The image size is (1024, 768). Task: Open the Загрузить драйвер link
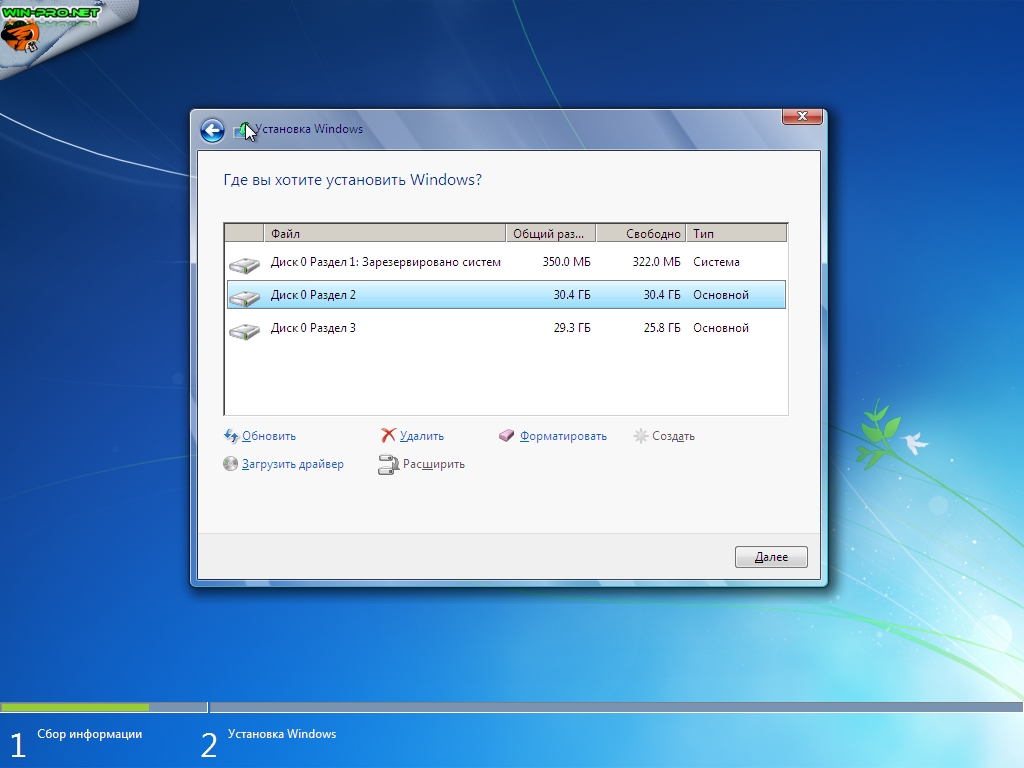click(x=293, y=464)
